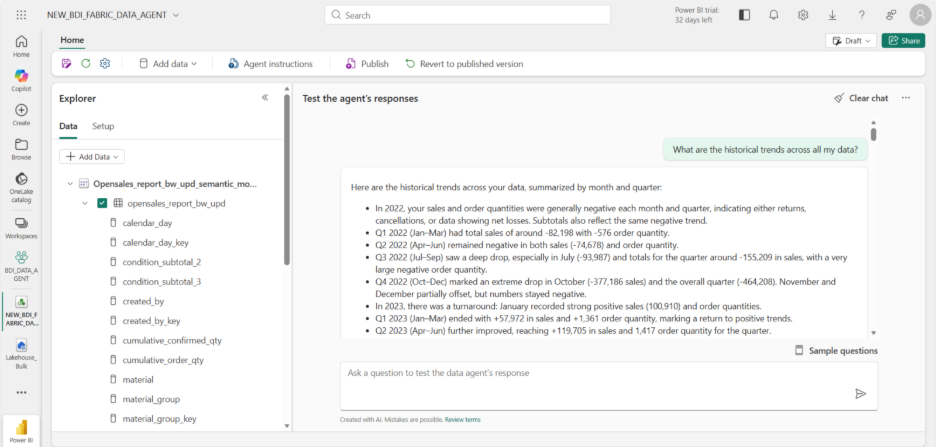Click the Clear chat button
The image size is (936, 447).
860,98
